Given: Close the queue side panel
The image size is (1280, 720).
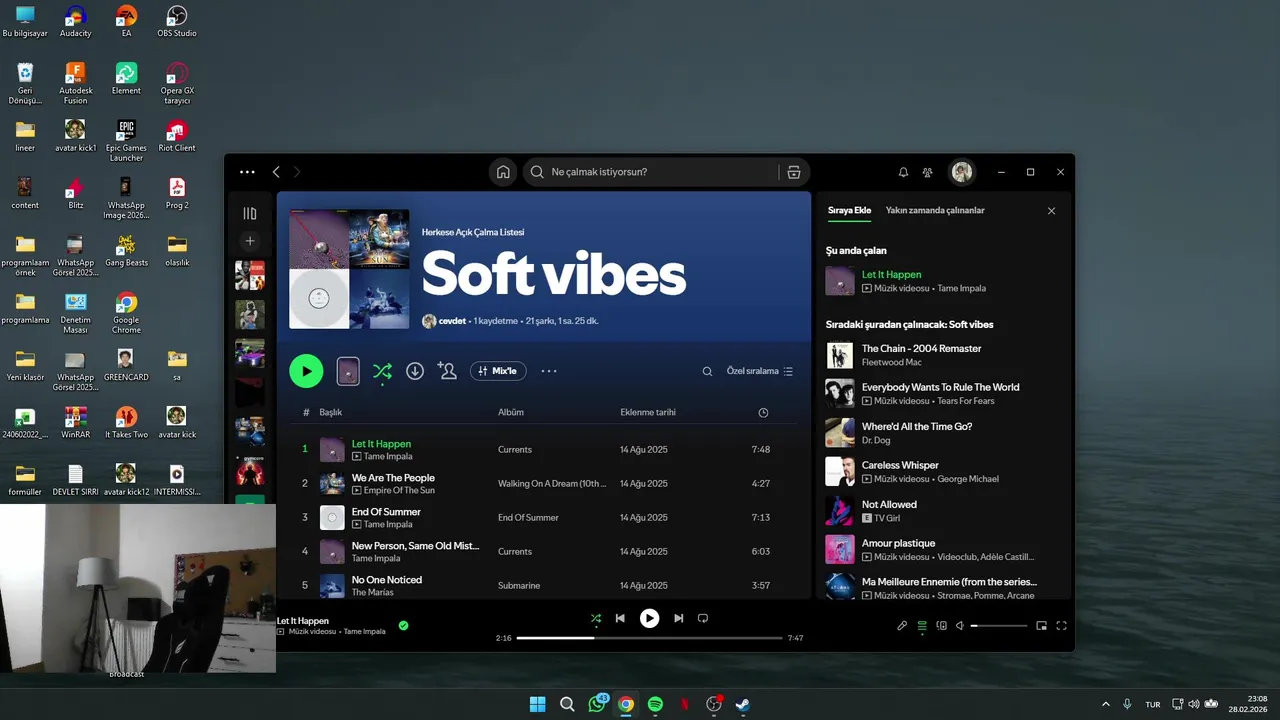Looking at the screenshot, I should click(1051, 211).
